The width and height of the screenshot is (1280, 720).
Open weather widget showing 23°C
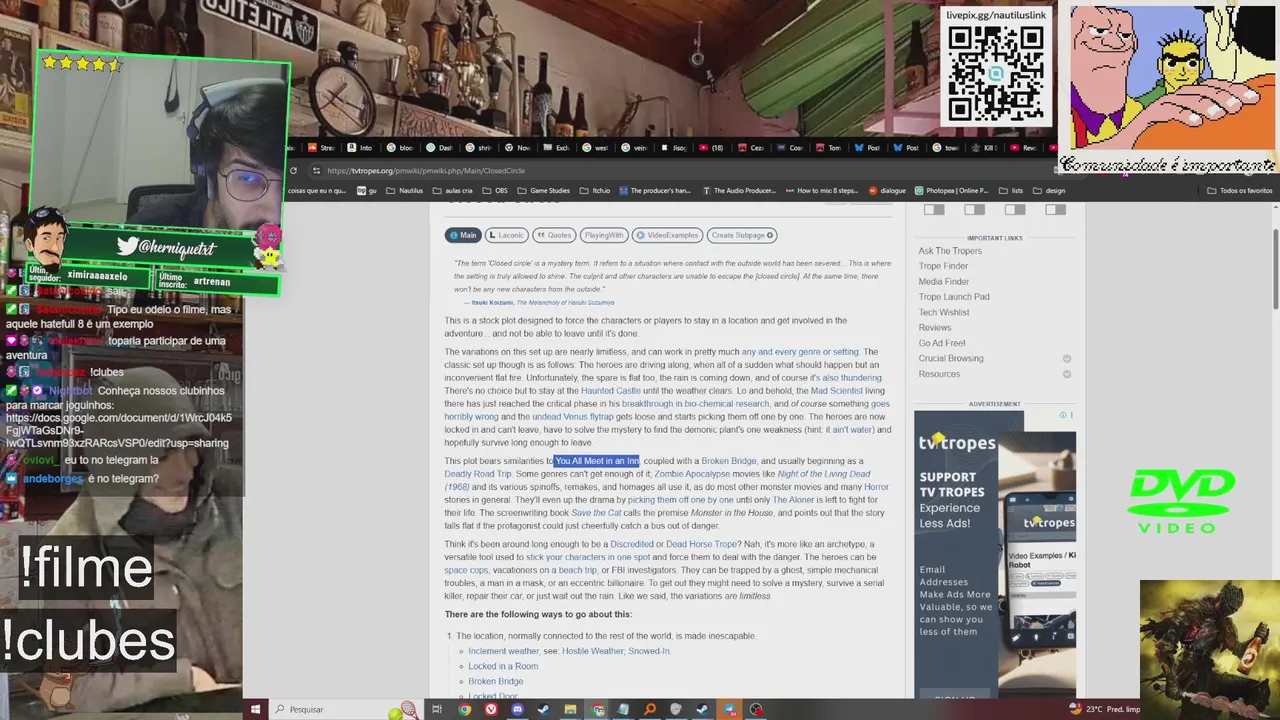1104,709
